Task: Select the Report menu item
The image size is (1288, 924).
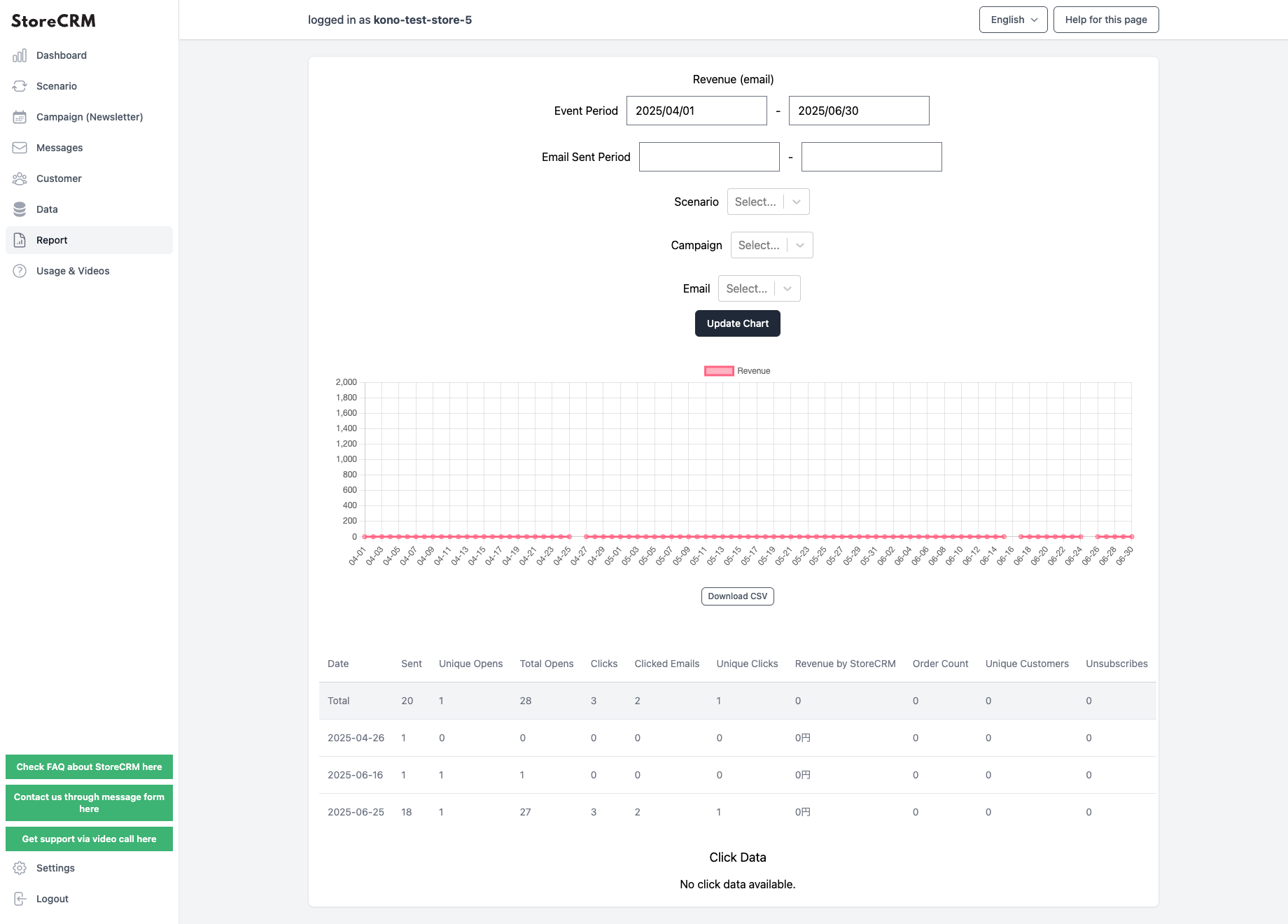Action: [89, 240]
